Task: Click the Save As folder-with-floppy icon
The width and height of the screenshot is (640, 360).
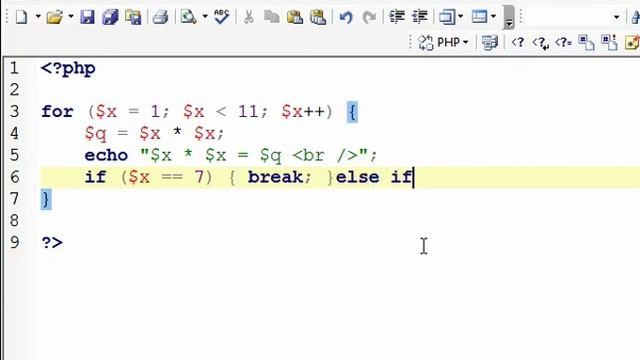Action: pyautogui.click(x=133, y=17)
